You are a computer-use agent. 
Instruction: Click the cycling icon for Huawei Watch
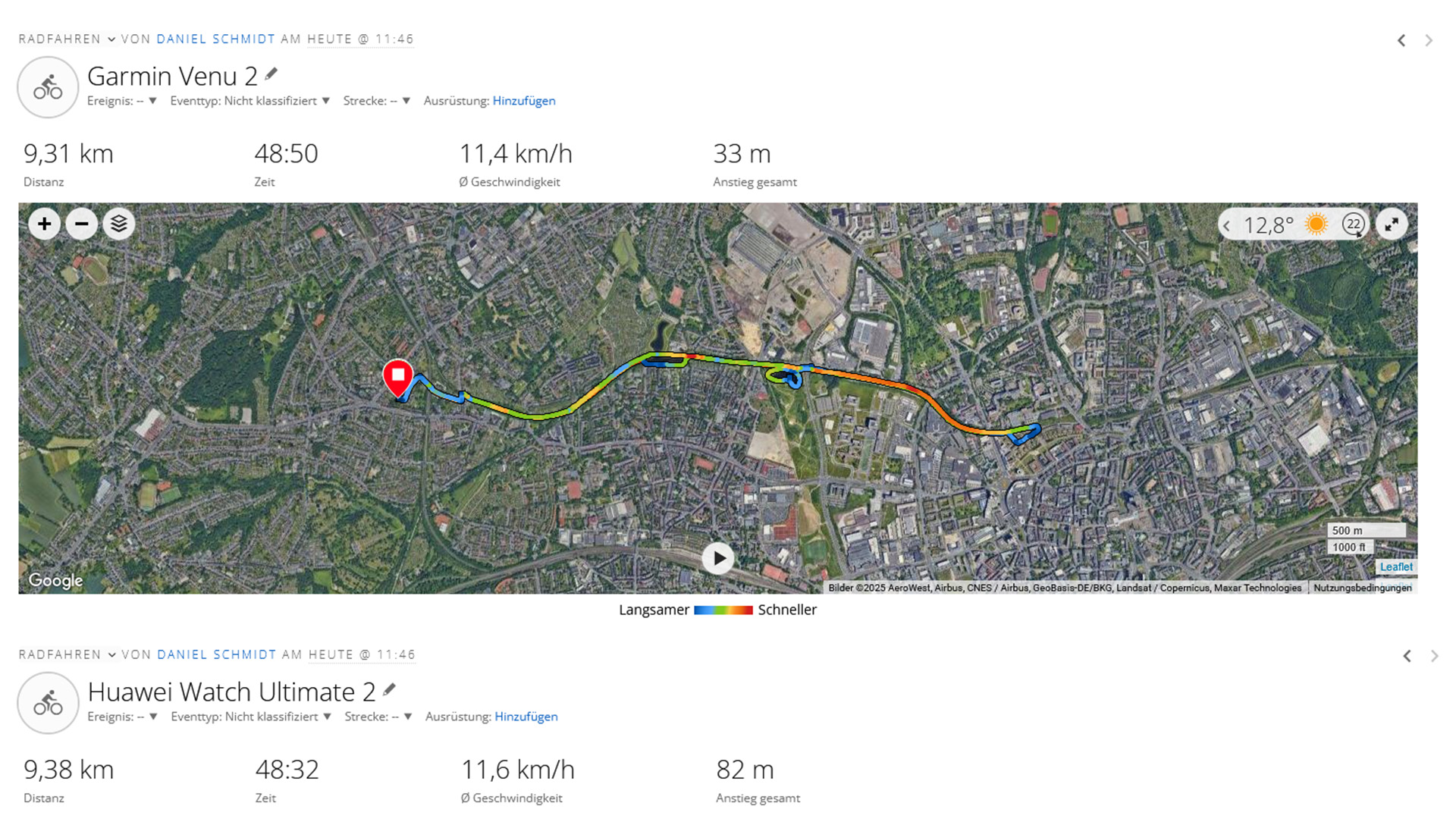[48, 703]
